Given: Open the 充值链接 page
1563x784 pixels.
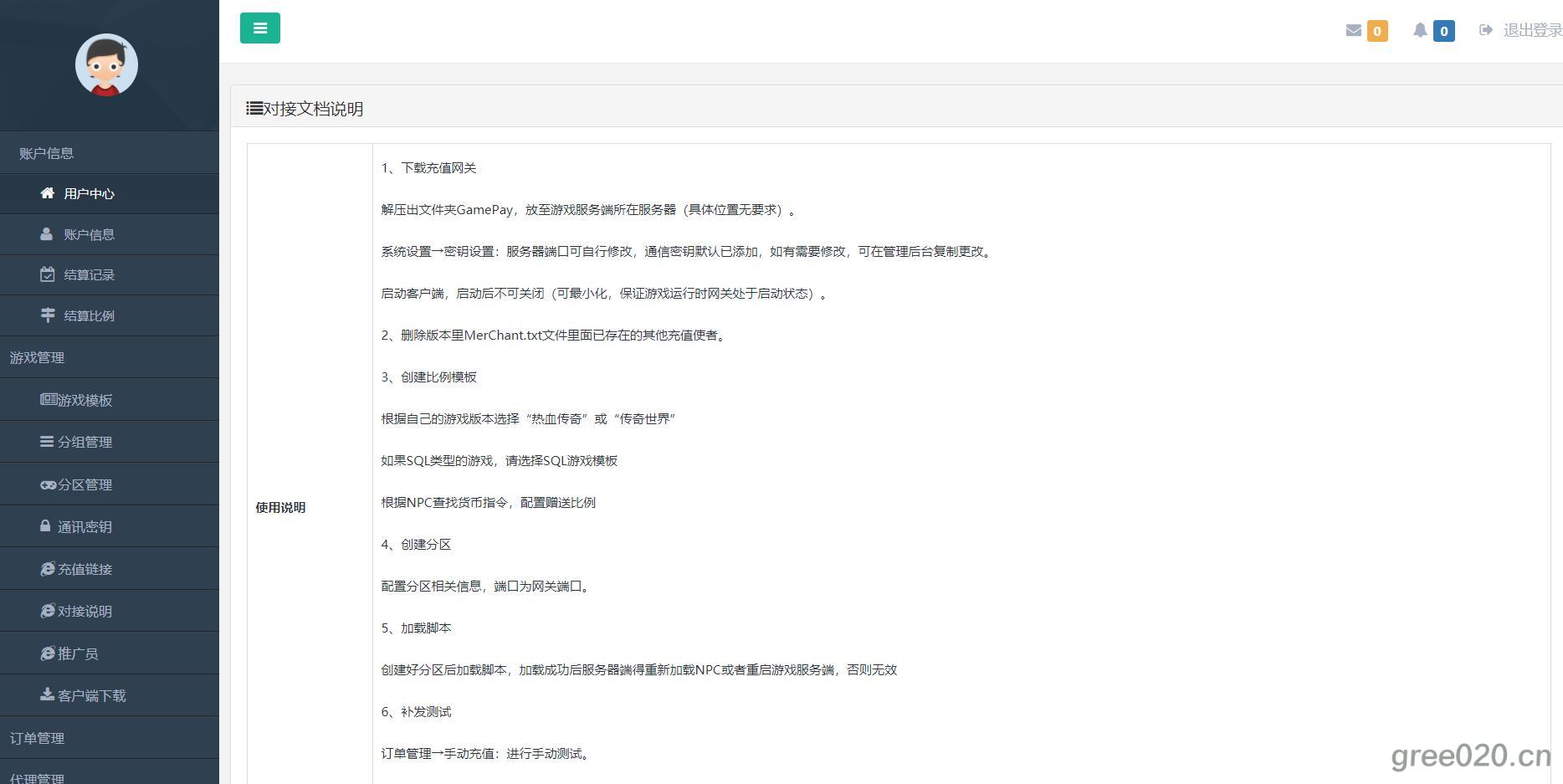Looking at the screenshot, I should tap(85, 569).
